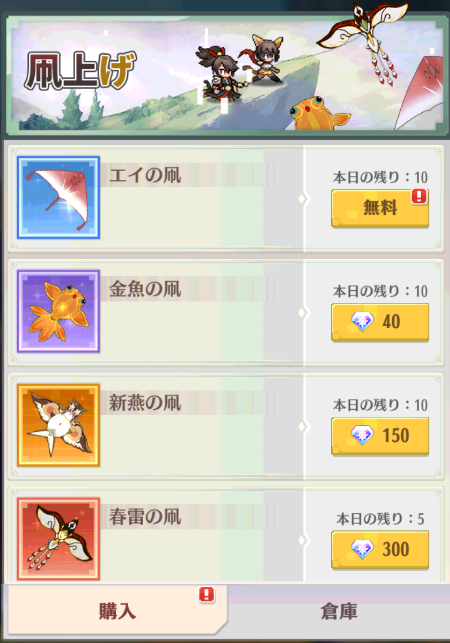
Task: Click the 凧上げ event banner
Action: 227,75
